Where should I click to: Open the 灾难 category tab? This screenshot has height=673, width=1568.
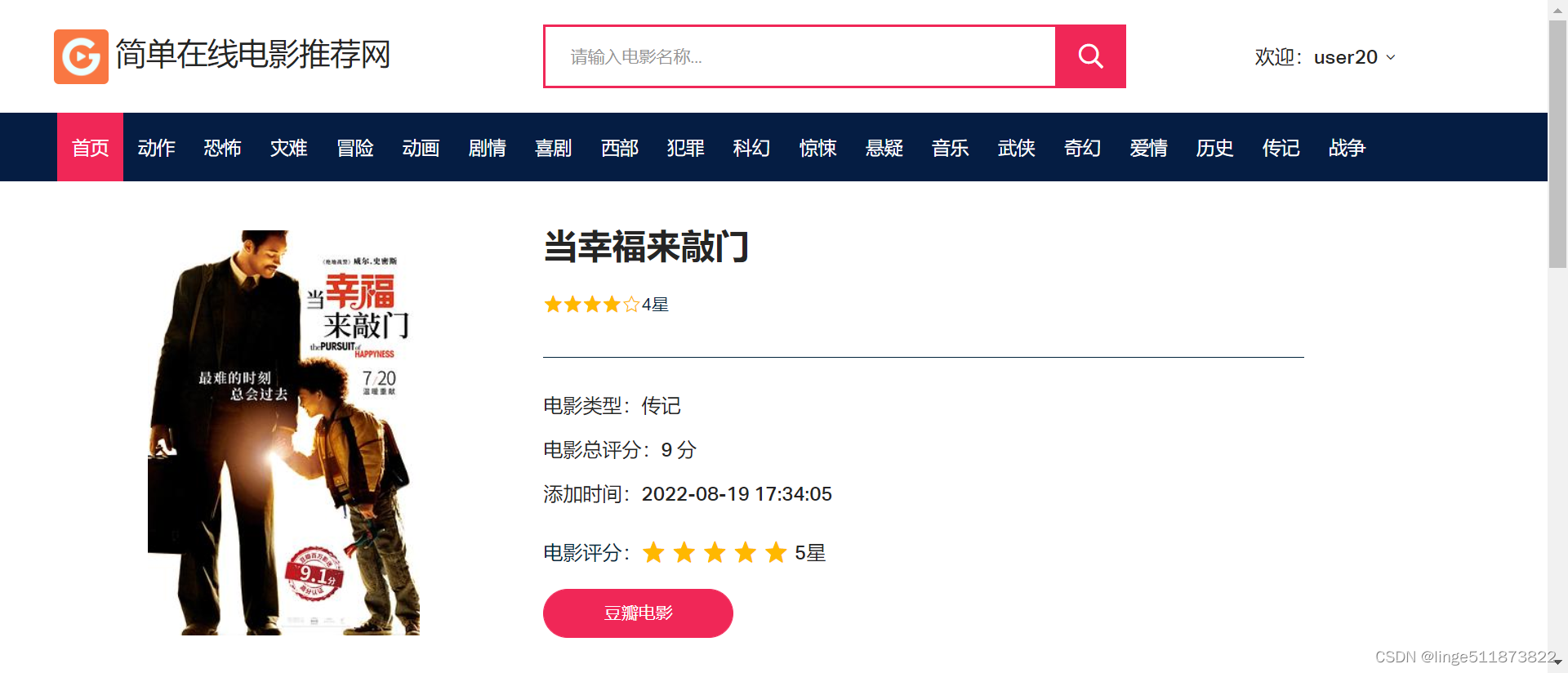288,147
